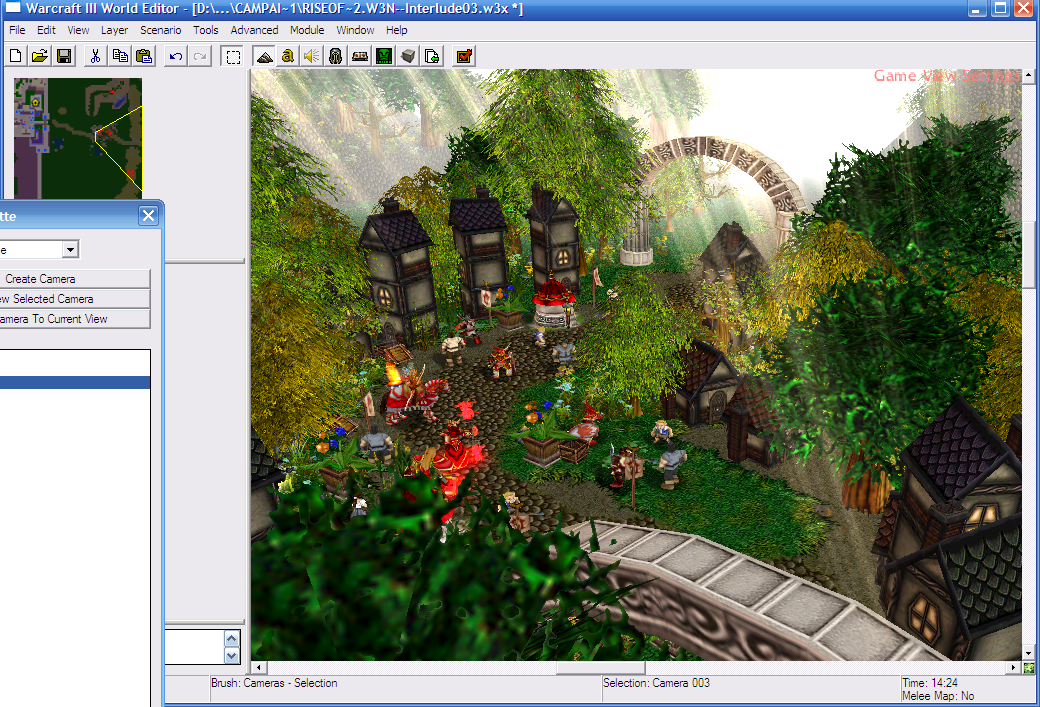Click the Test Map checkmark icon
This screenshot has width=1040, height=707.
coord(464,56)
